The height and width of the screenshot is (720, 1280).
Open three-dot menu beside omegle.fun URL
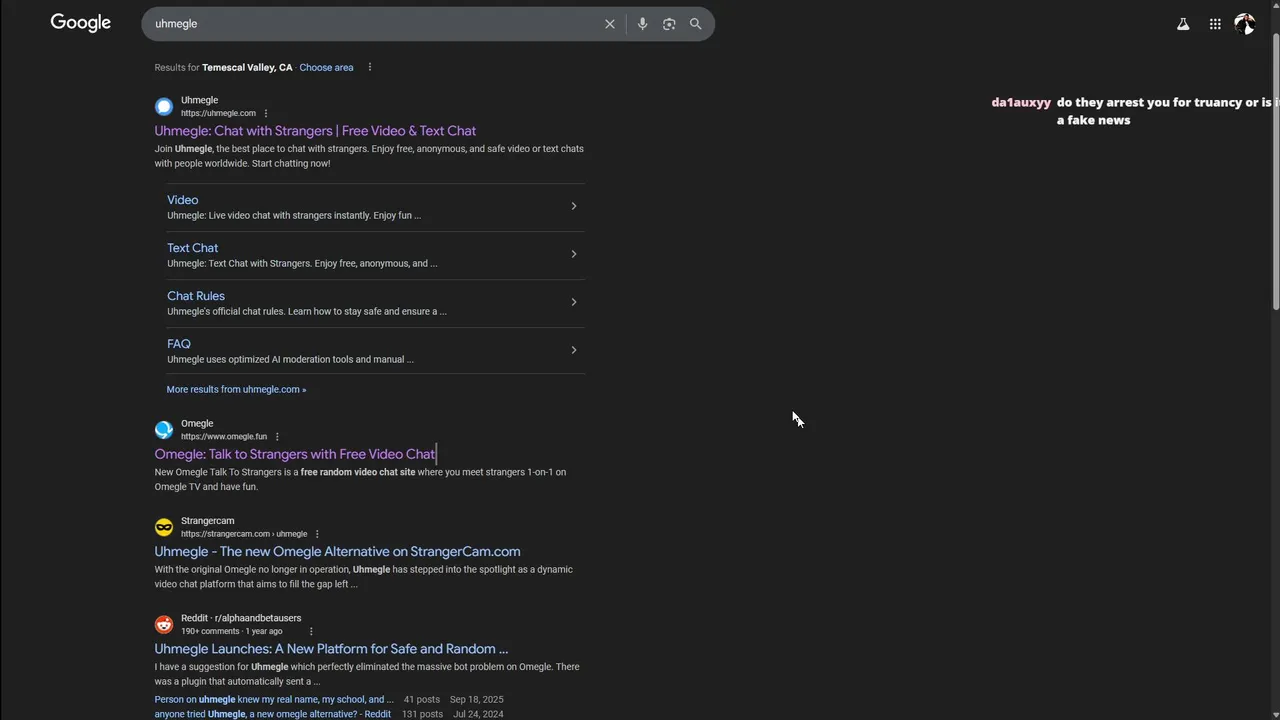277,437
